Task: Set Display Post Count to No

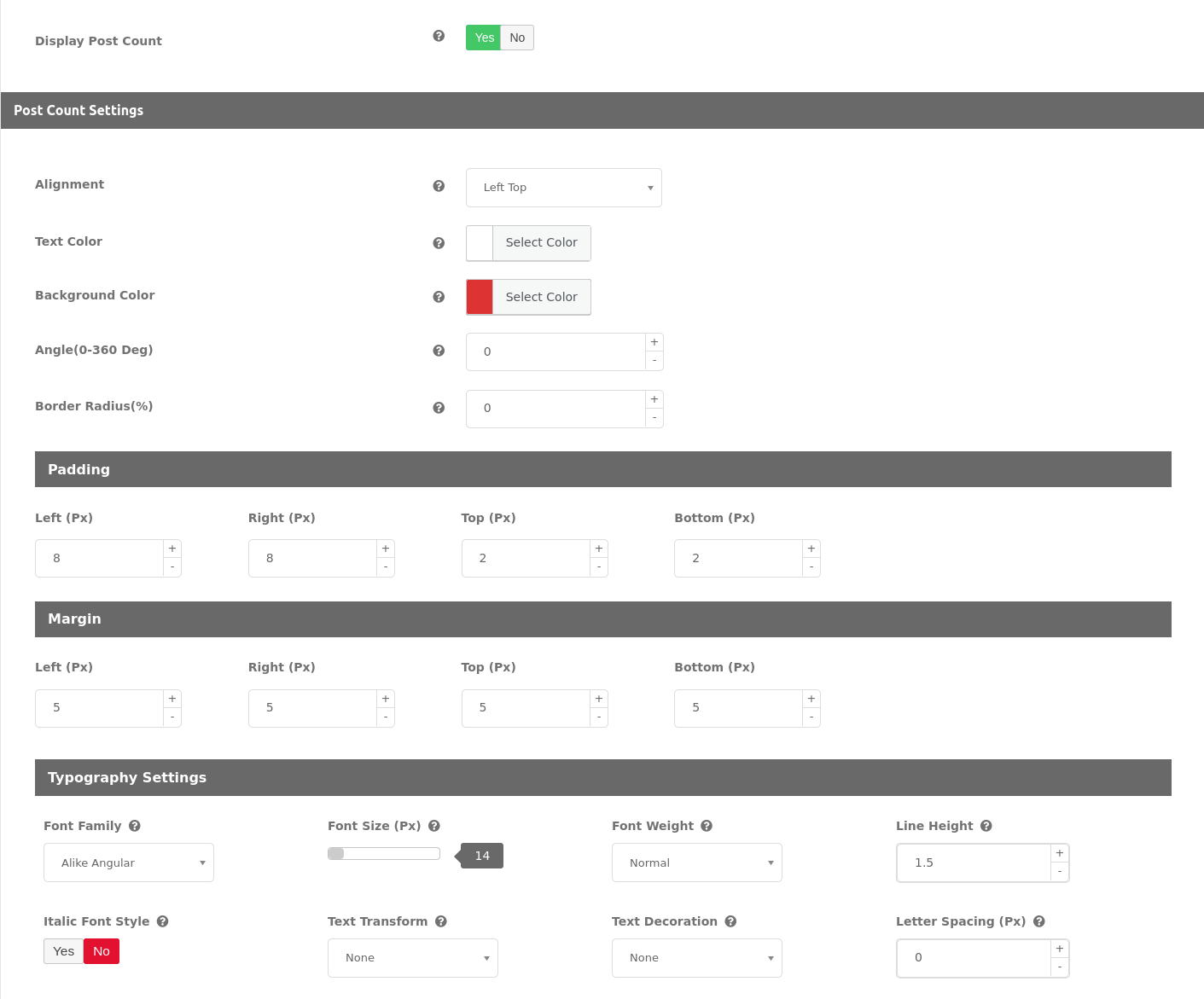Action: pos(517,38)
